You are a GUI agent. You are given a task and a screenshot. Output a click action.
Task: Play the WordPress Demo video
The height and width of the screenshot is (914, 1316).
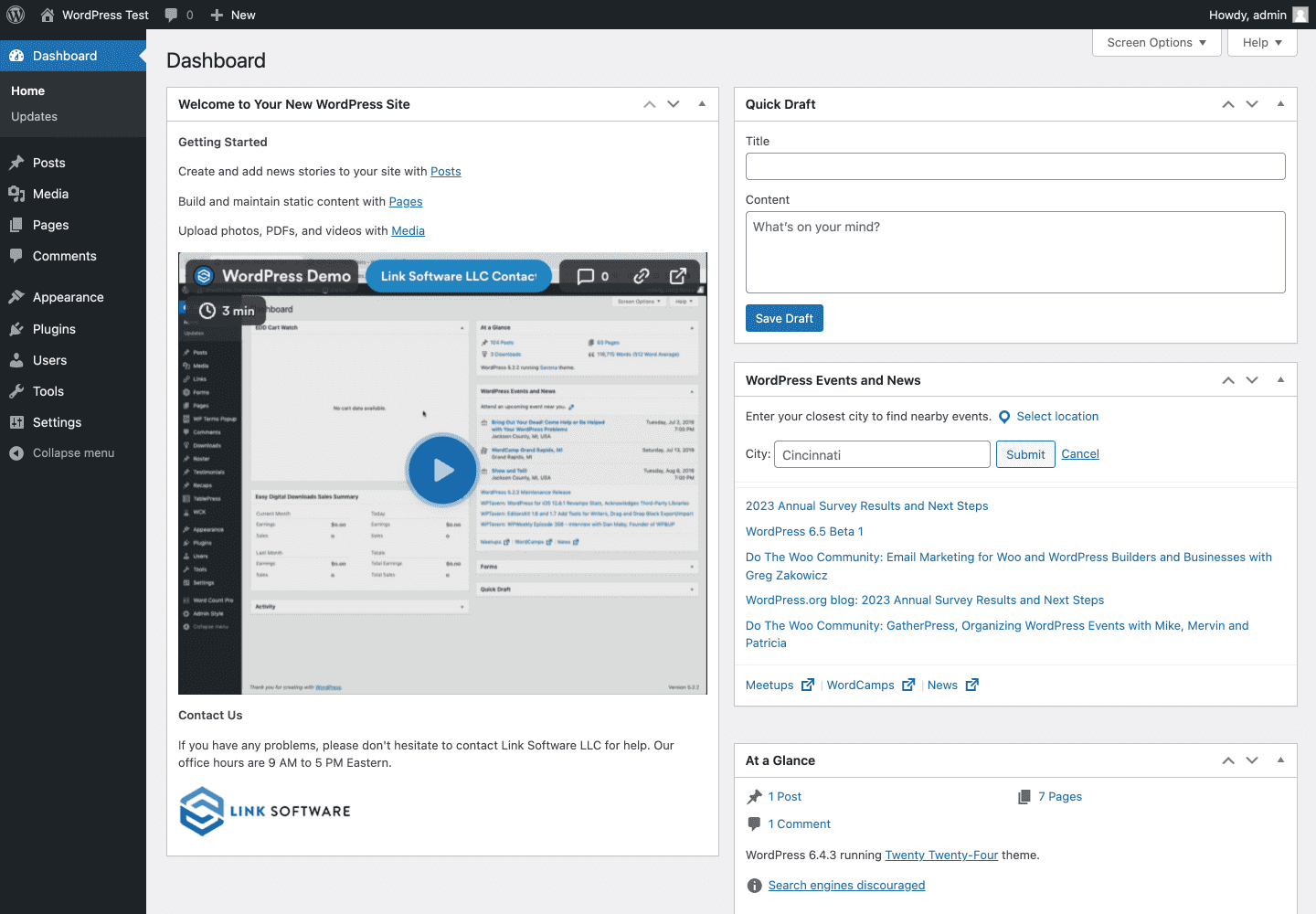(x=443, y=470)
